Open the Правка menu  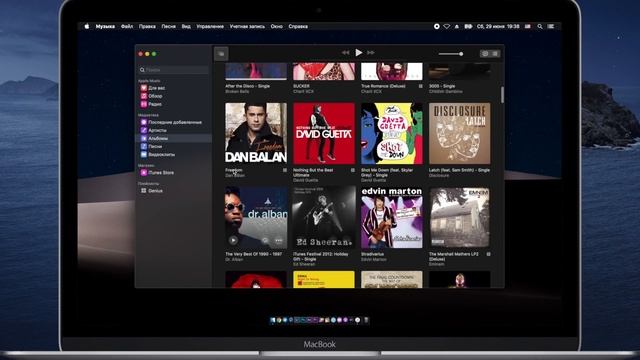point(147,26)
